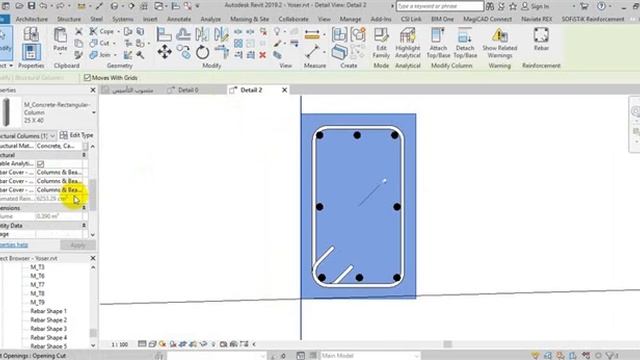Click the Cope geometry tool
Image resolution: width=640 pixels, height=360 pixels.
pos(102,31)
